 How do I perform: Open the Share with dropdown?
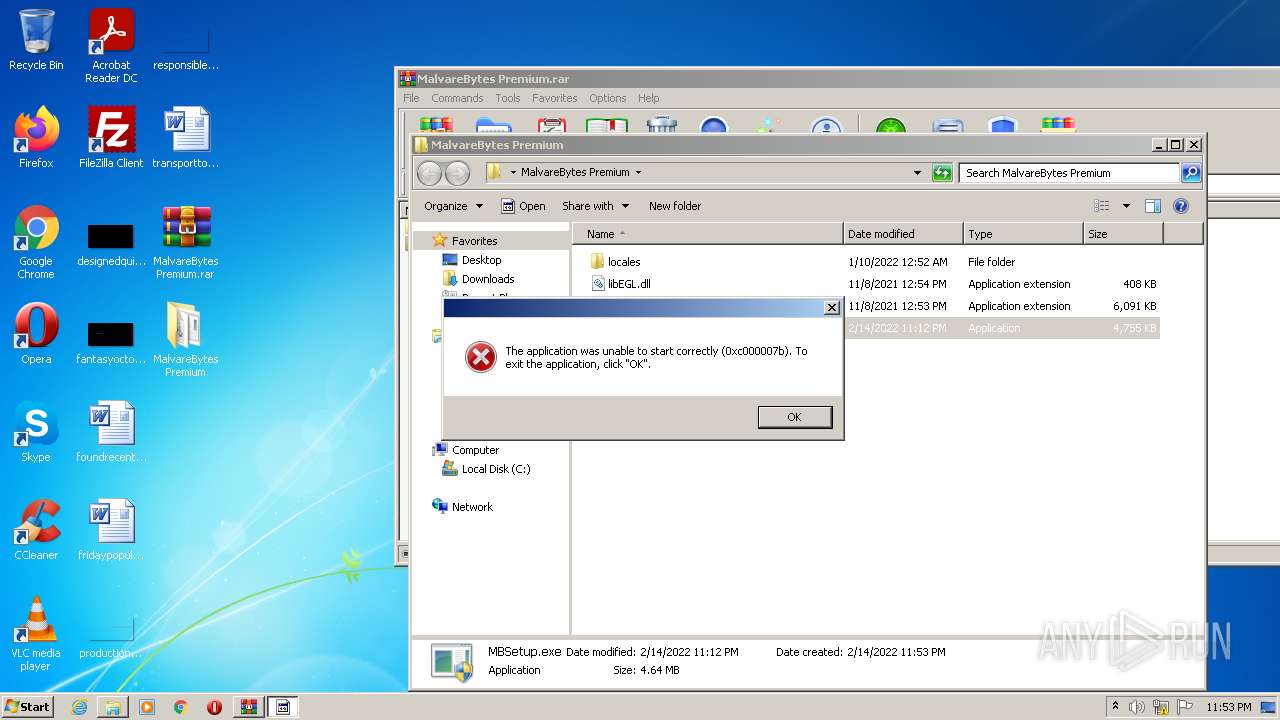tap(596, 206)
